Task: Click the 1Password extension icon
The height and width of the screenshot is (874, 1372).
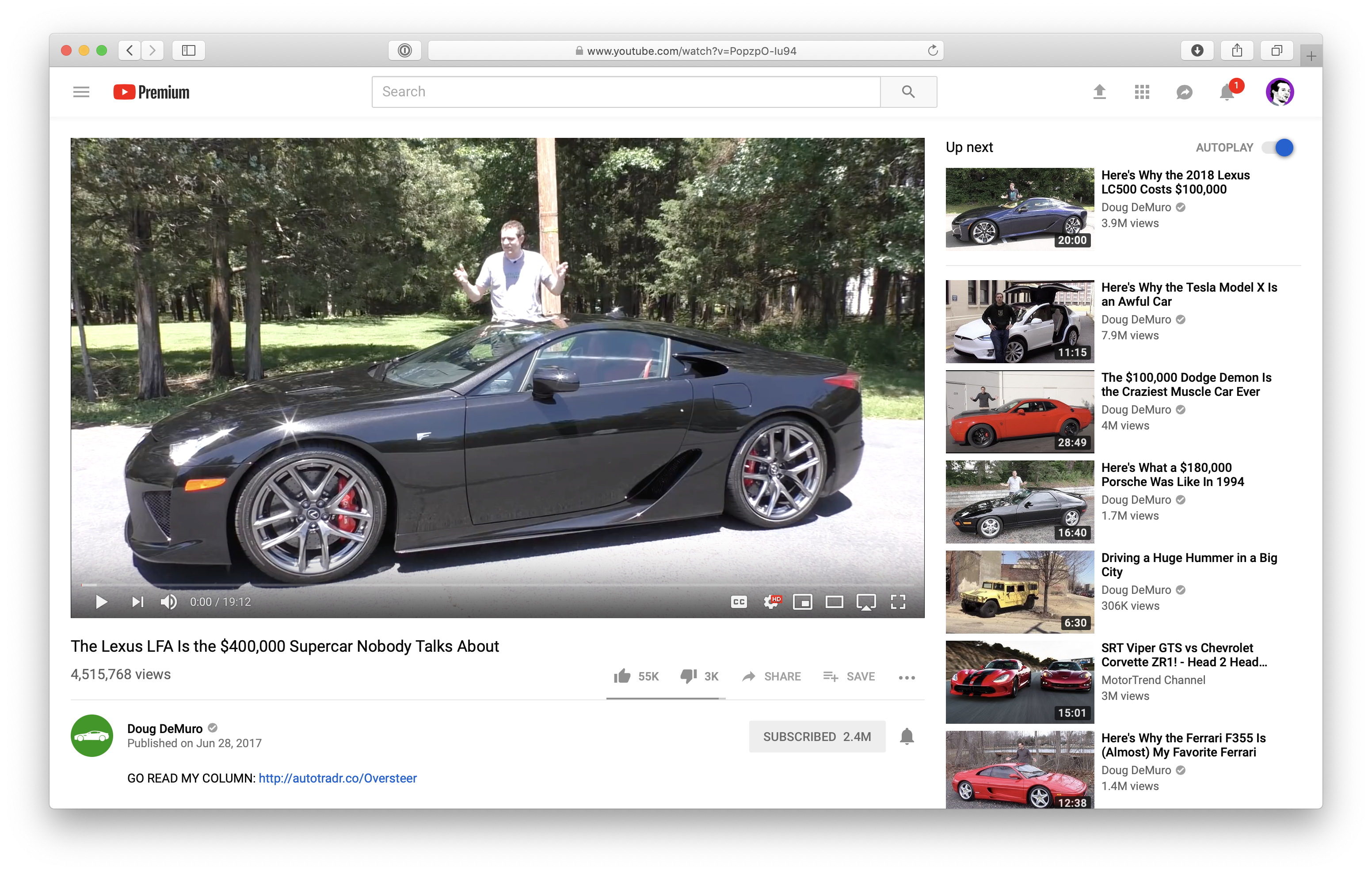Action: tap(405, 50)
